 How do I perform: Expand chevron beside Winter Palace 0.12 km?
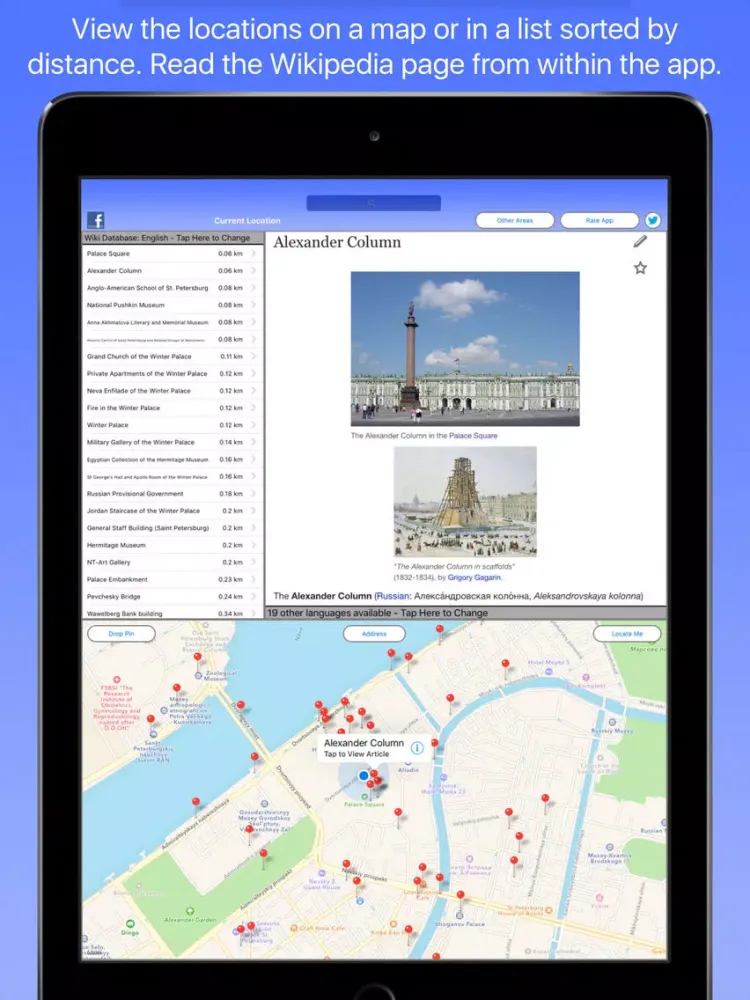[253, 425]
